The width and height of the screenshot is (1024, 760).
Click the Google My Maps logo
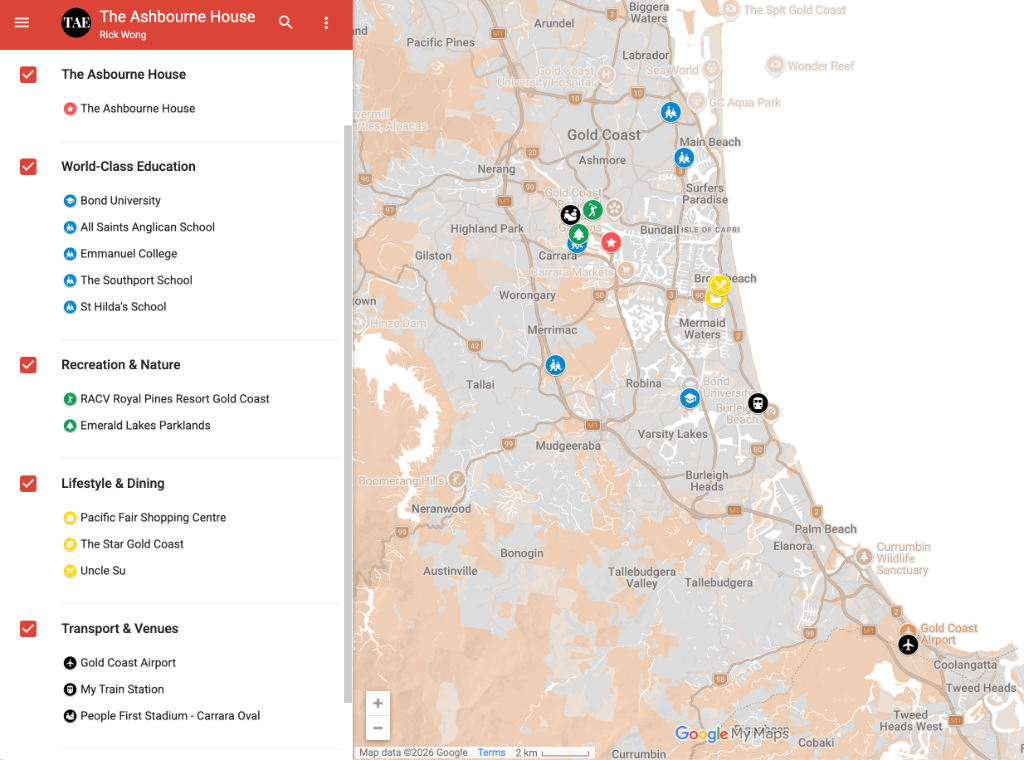[x=732, y=733]
